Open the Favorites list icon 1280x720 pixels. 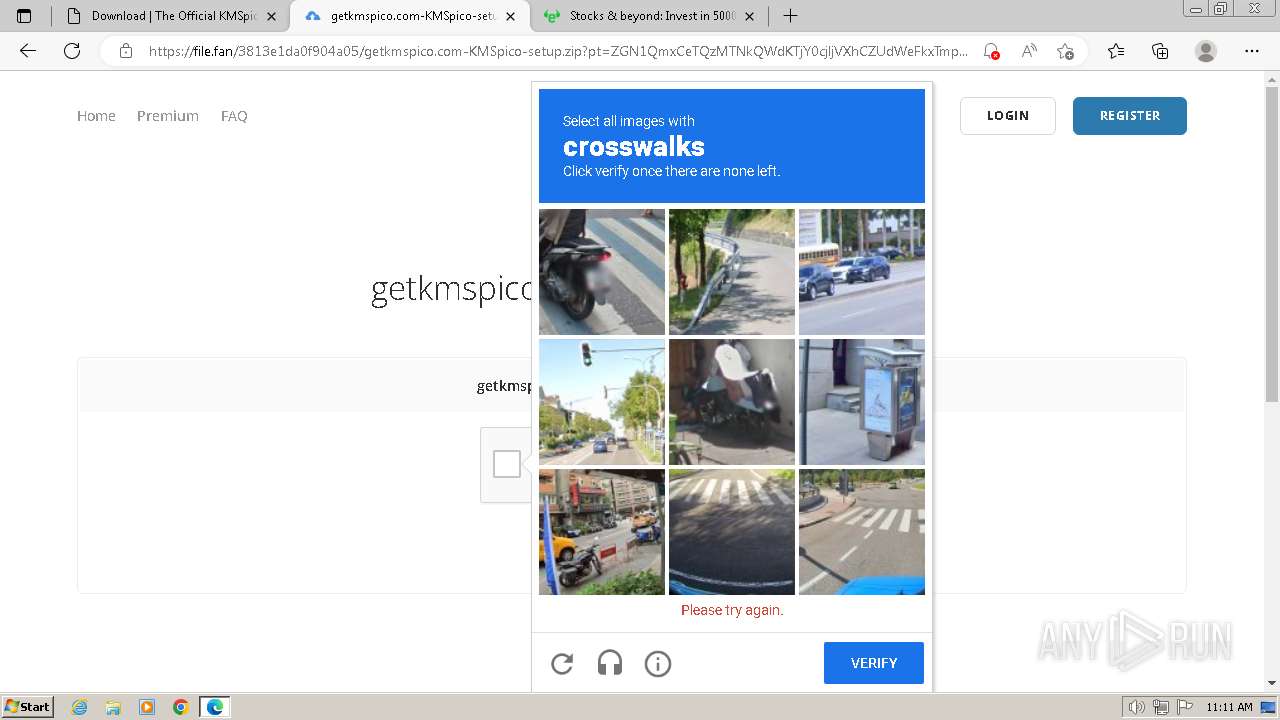point(1116,51)
